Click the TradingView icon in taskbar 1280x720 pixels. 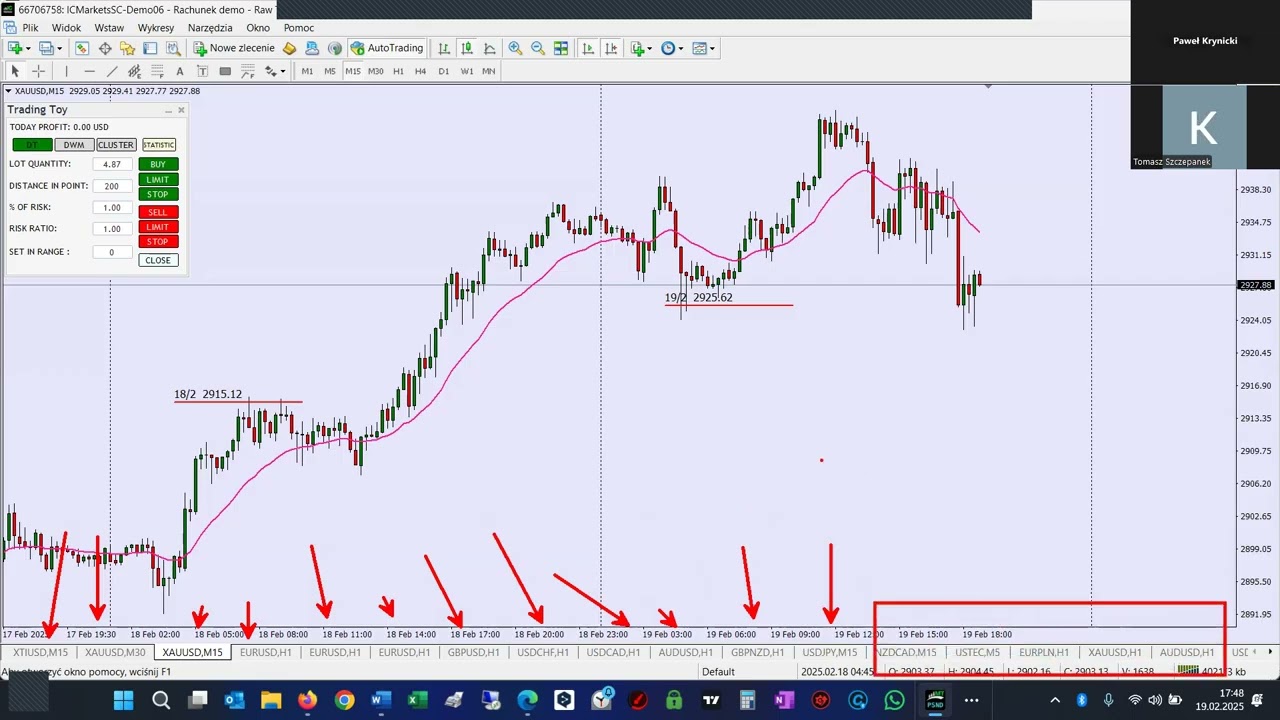click(x=711, y=700)
